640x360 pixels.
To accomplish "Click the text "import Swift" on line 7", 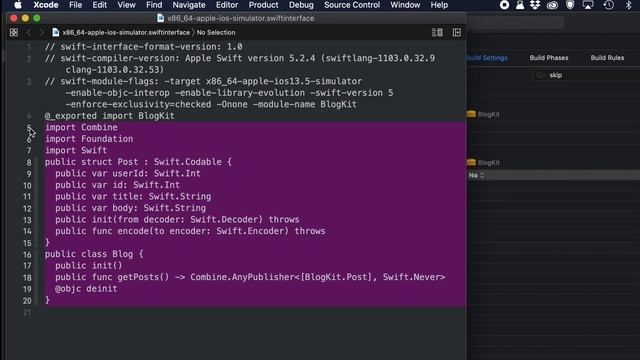I will (x=76, y=150).
